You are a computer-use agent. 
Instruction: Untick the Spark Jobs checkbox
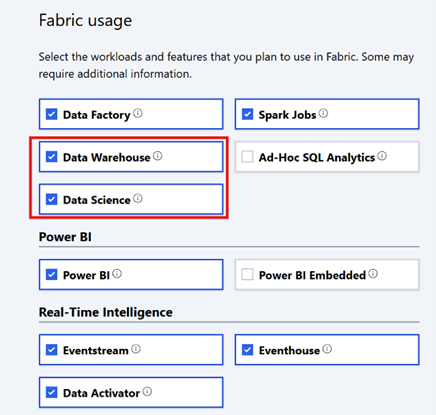[x=247, y=114]
